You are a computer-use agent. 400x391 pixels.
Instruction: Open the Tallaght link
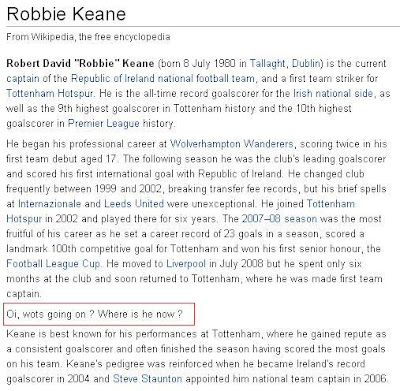pyautogui.click(x=267, y=64)
